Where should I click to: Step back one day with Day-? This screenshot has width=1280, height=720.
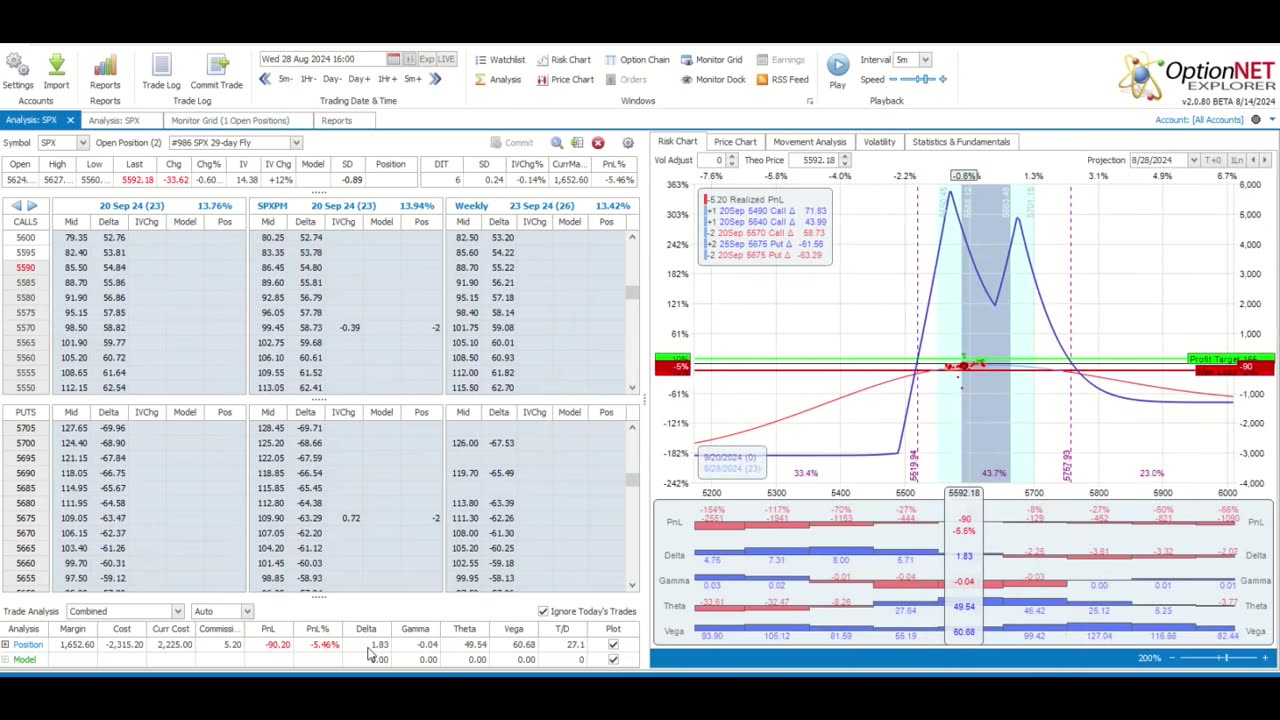[332, 79]
